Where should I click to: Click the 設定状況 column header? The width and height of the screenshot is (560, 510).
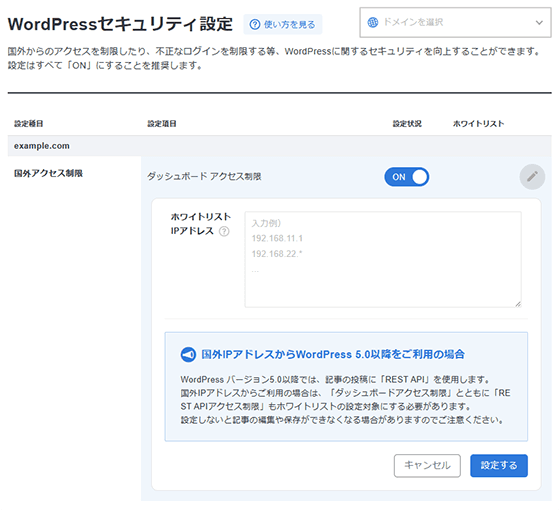[x=407, y=124]
